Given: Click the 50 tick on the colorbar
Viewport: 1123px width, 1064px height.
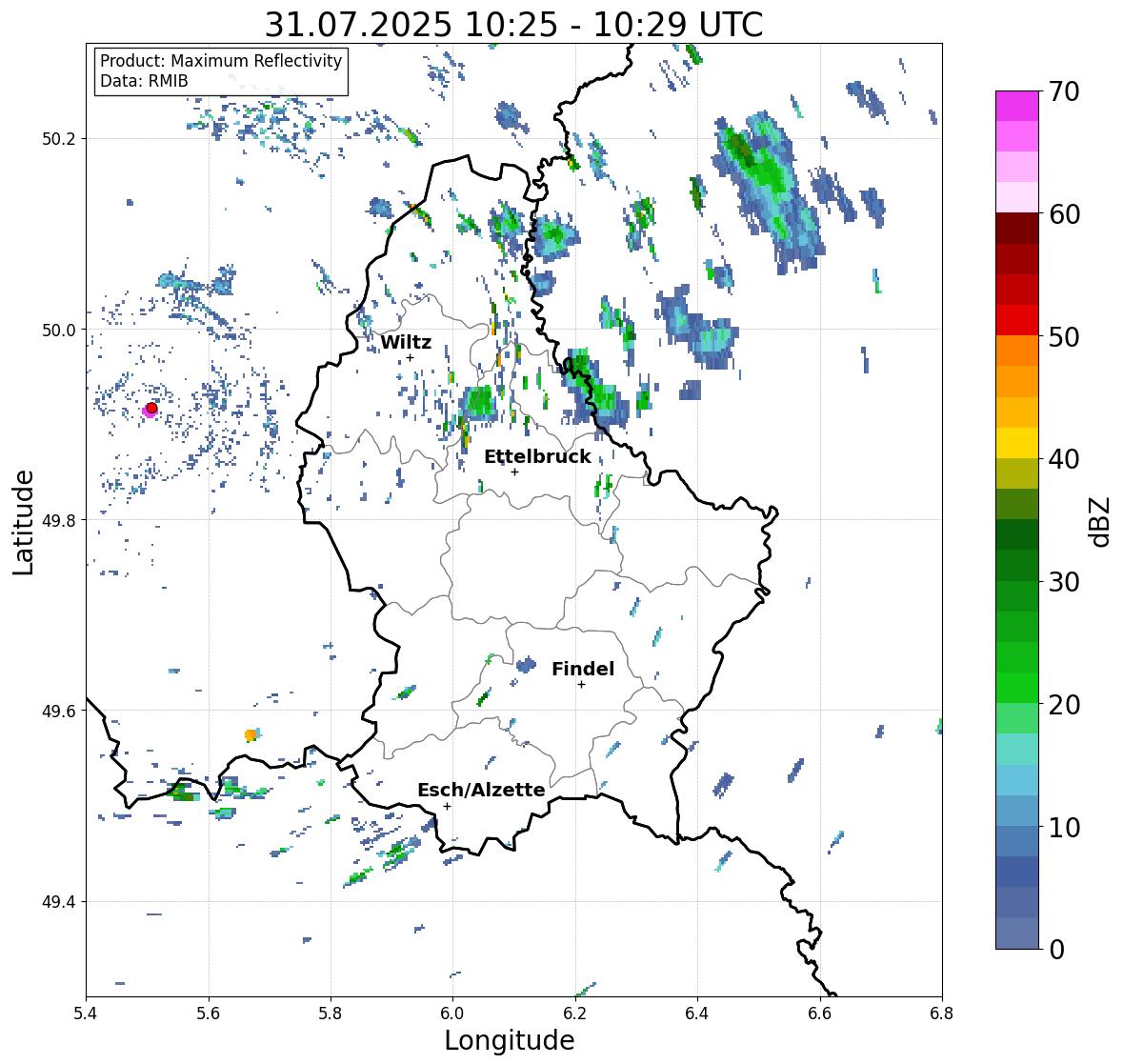Looking at the screenshot, I should pos(1064,336).
